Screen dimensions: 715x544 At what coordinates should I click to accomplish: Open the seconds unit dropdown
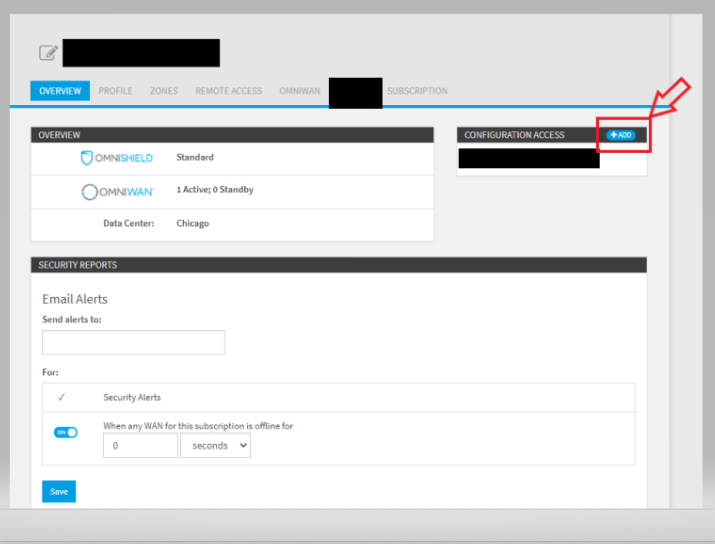215,446
